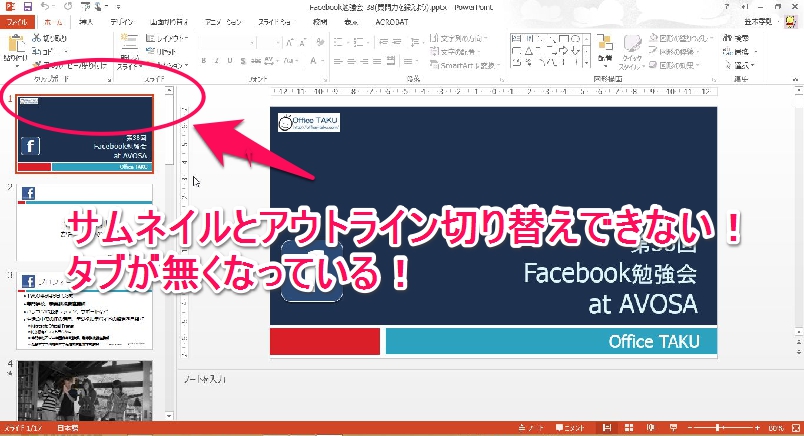Select slide 2 thumbnail
The height and width of the screenshot is (436, 804).
[85, 223]
